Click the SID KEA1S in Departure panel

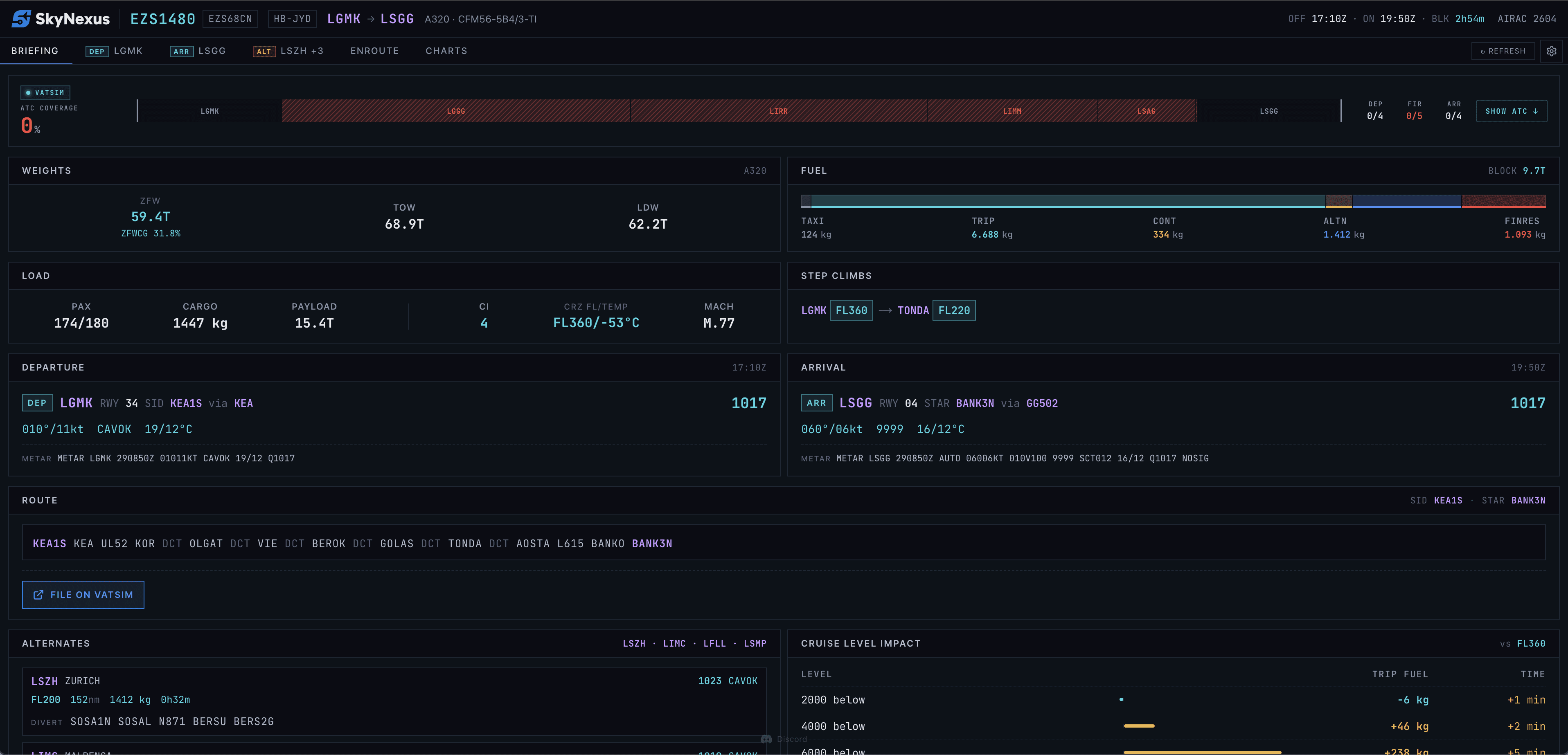(x=186, y=403)
